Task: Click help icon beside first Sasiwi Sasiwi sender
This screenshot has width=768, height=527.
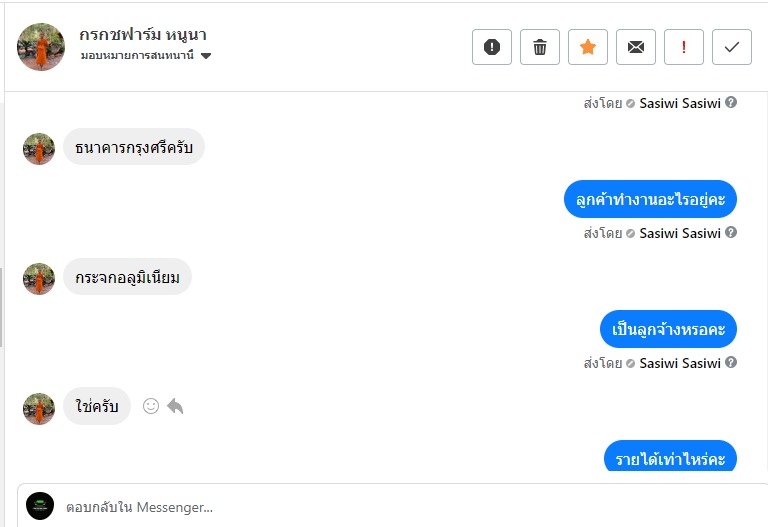Action: pos(731,102)
